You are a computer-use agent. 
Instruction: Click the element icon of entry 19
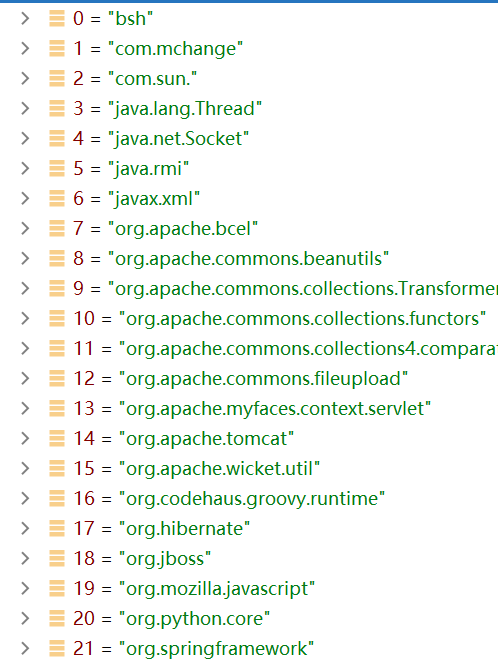57,588
